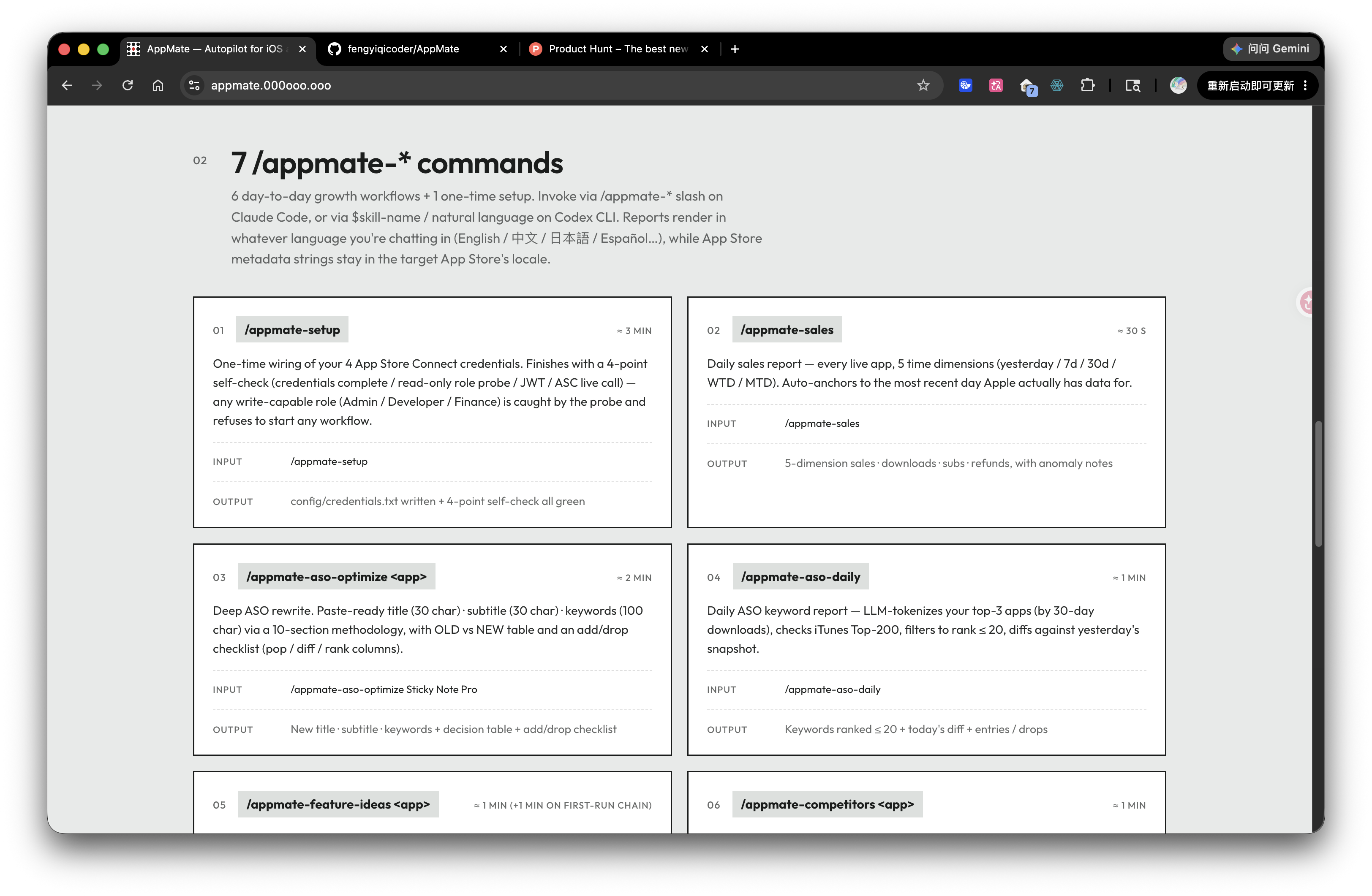This screenshot has height=896, width=1372.
Task: Switch to the fengyiqicoder/AppMate tab
Action: [417, 49]
